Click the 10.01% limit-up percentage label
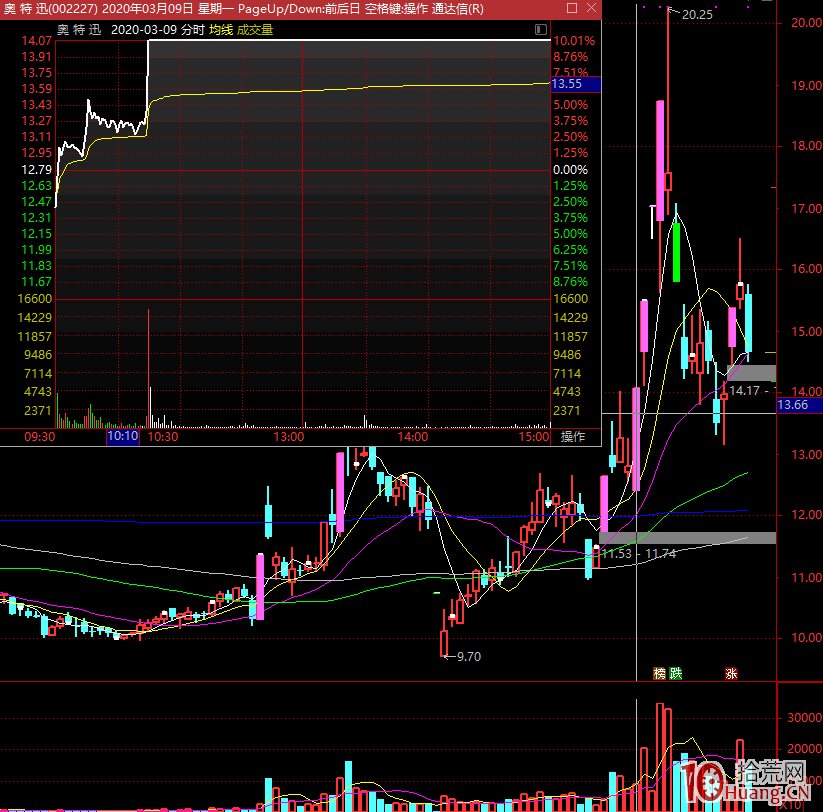The height and width of the screenshot is (812, 823). [x=574, y=40]
